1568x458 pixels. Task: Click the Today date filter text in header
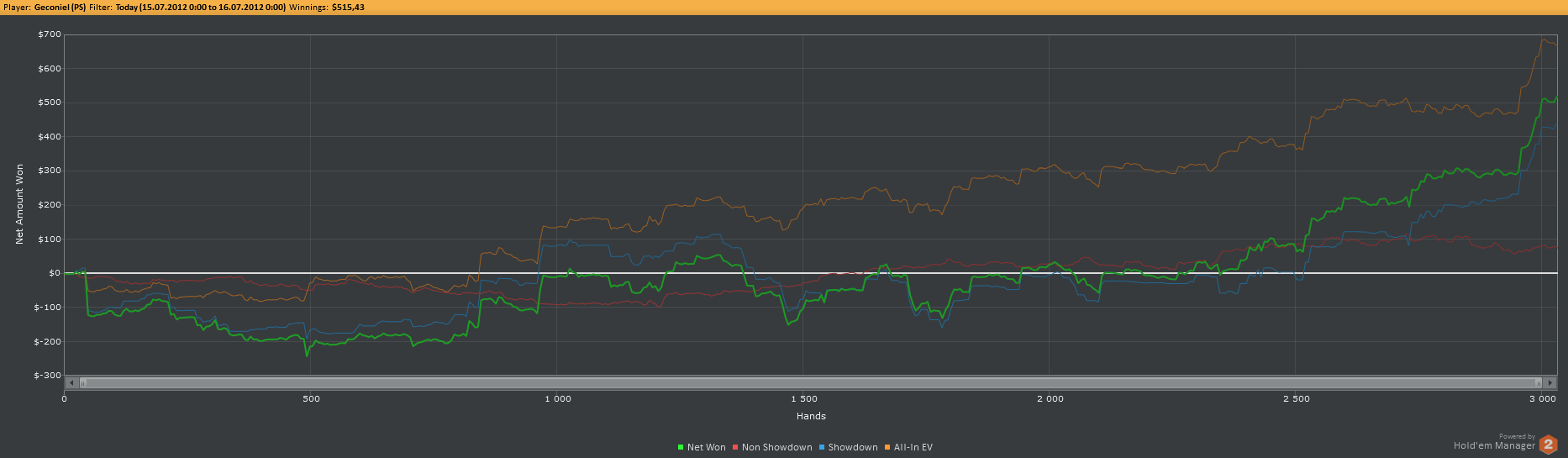click(x=200, y=8)
